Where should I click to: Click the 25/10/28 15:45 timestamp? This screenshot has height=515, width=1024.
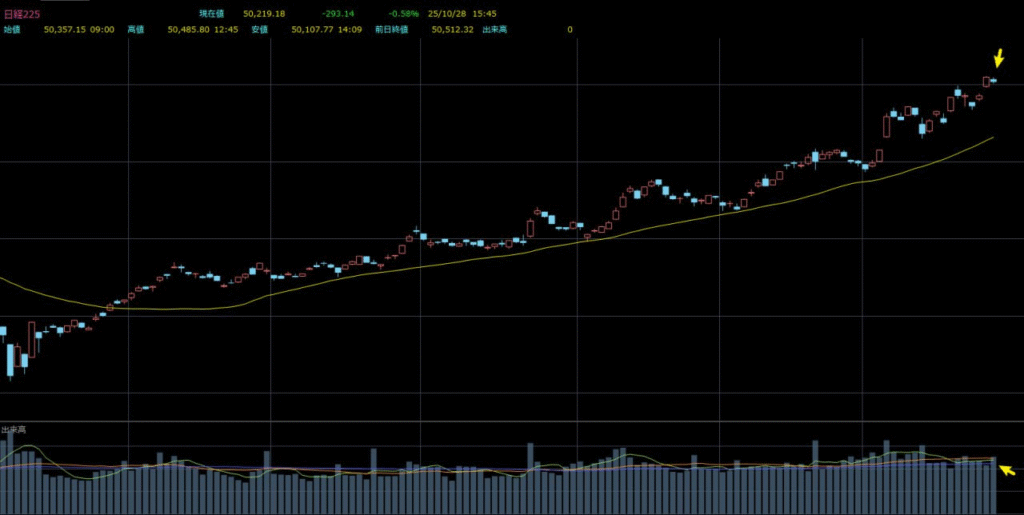(x=468, y=14)
